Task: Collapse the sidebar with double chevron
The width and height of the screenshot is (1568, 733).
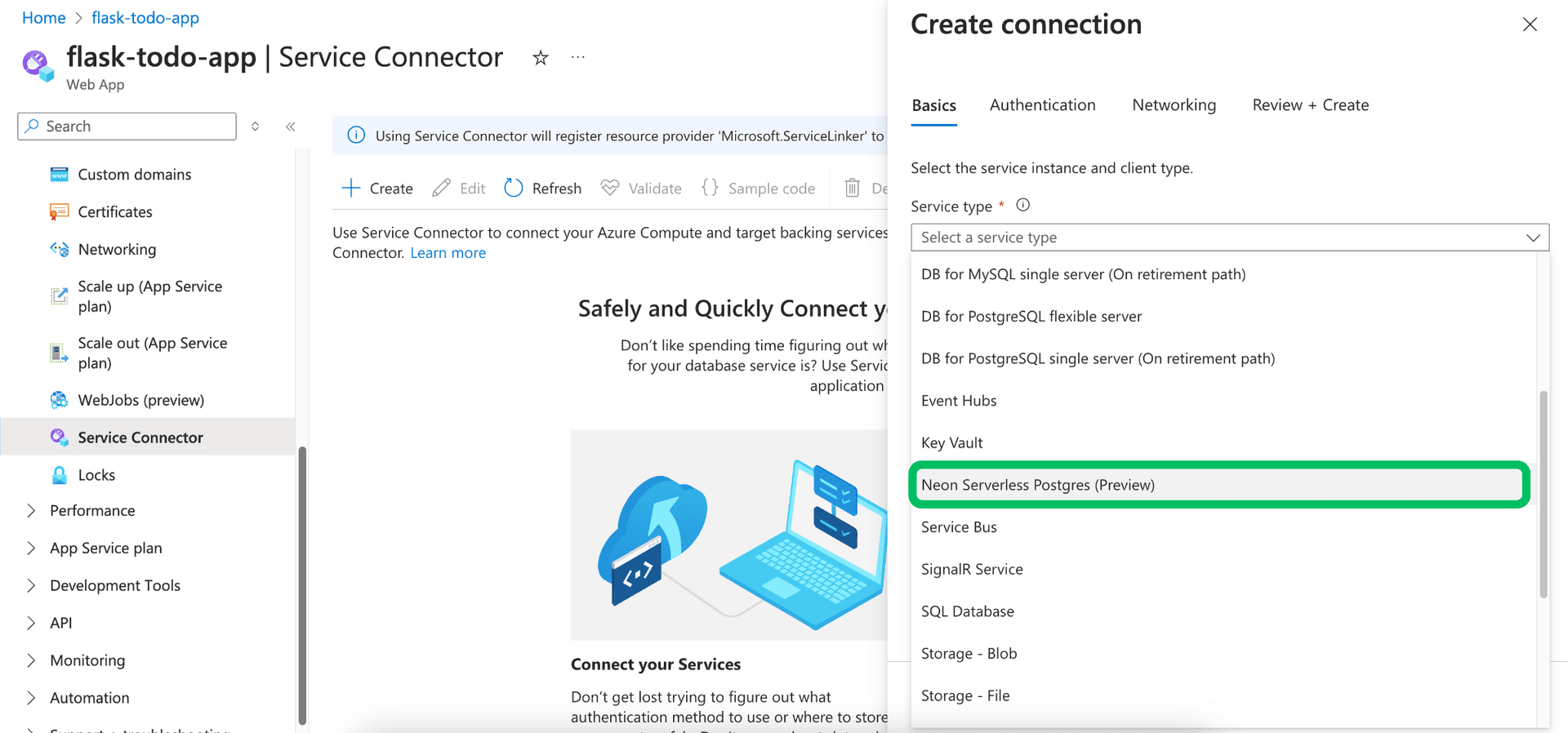Action: coord(291,127)
